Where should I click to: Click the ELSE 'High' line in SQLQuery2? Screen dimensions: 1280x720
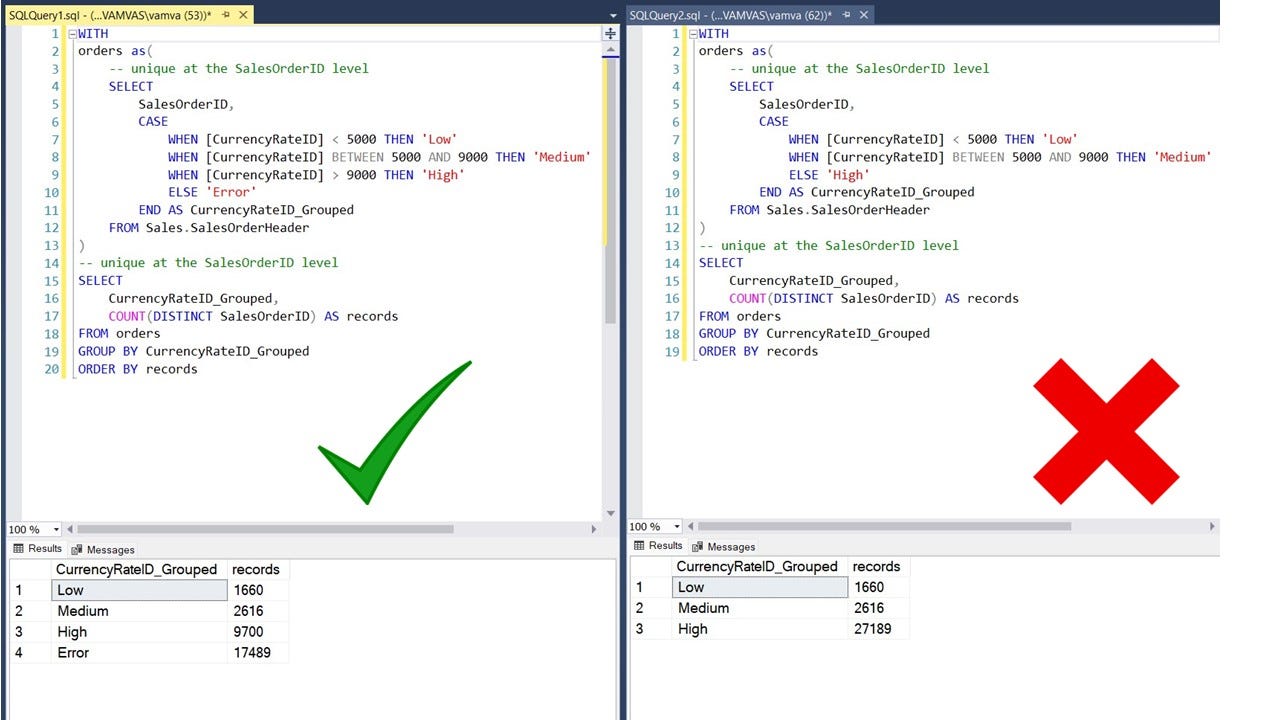(x=829, y=174)
